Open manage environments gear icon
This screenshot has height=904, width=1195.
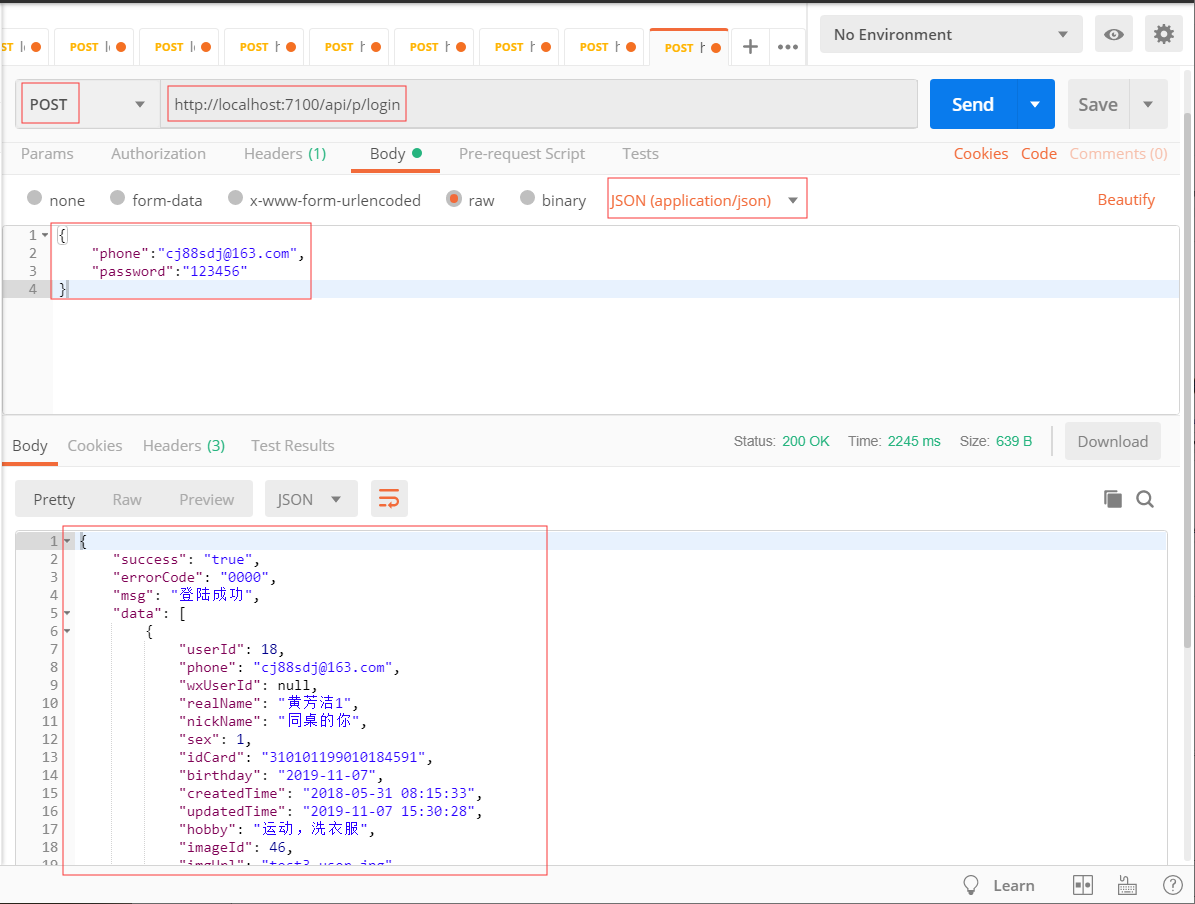(1163, 34)
